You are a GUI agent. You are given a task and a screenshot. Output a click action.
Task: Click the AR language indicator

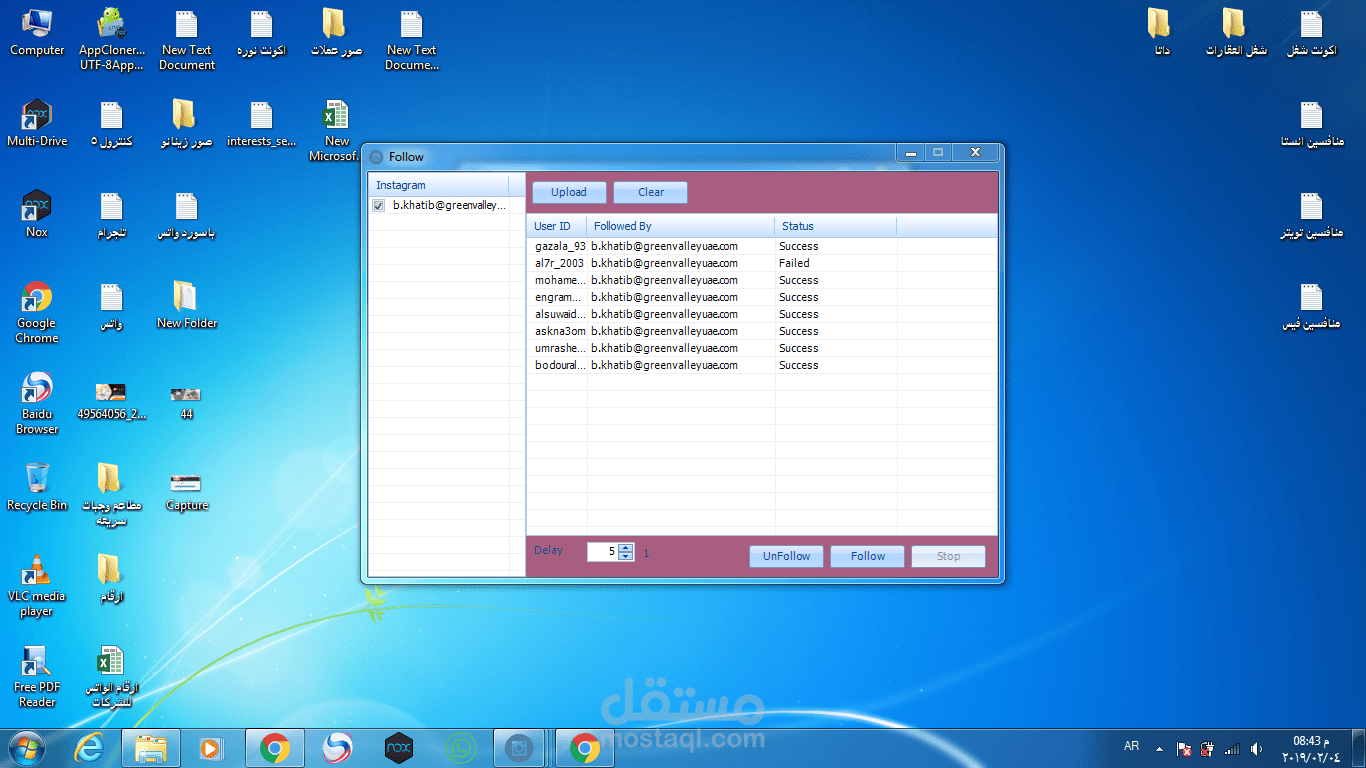1131,747
